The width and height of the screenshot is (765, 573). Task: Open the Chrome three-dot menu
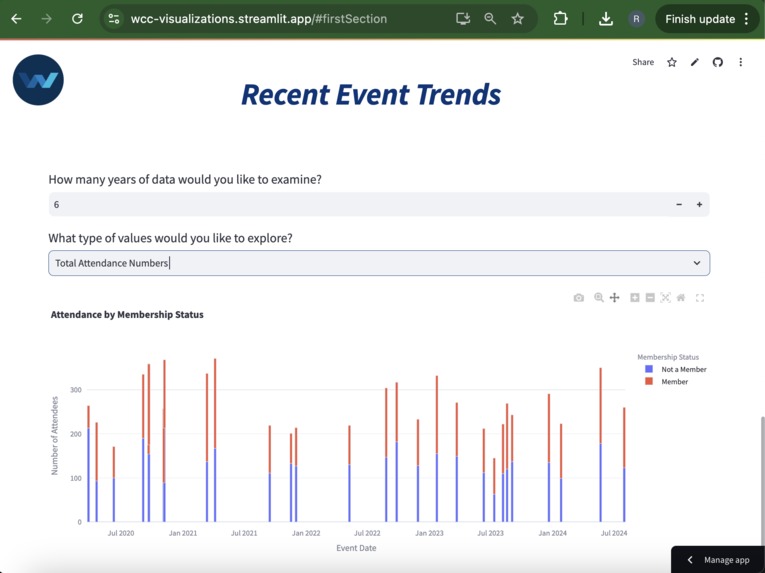click(x=746, y=19)
